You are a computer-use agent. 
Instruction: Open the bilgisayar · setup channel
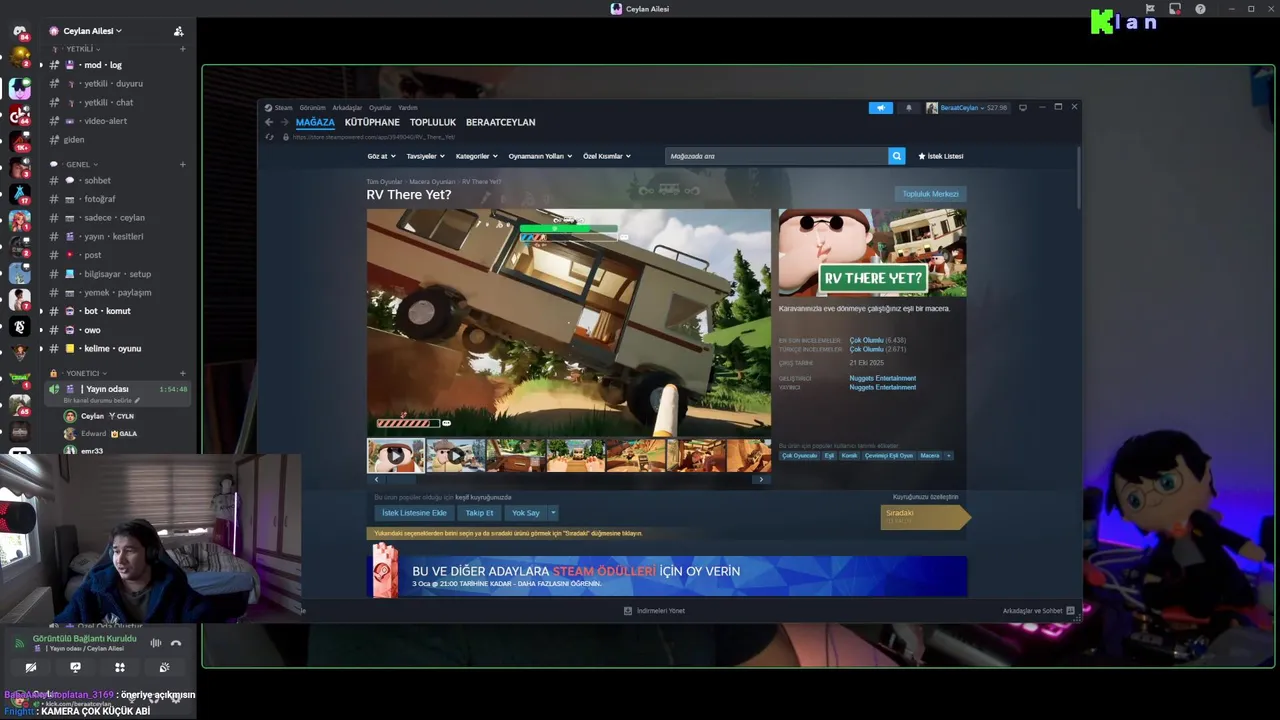(116, 274)
